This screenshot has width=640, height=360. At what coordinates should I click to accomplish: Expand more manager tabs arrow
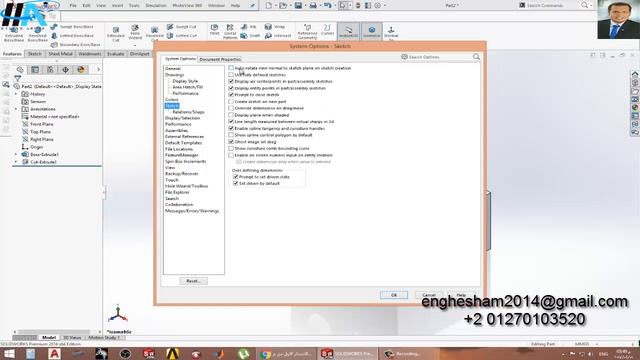click(x=98, y=70)
